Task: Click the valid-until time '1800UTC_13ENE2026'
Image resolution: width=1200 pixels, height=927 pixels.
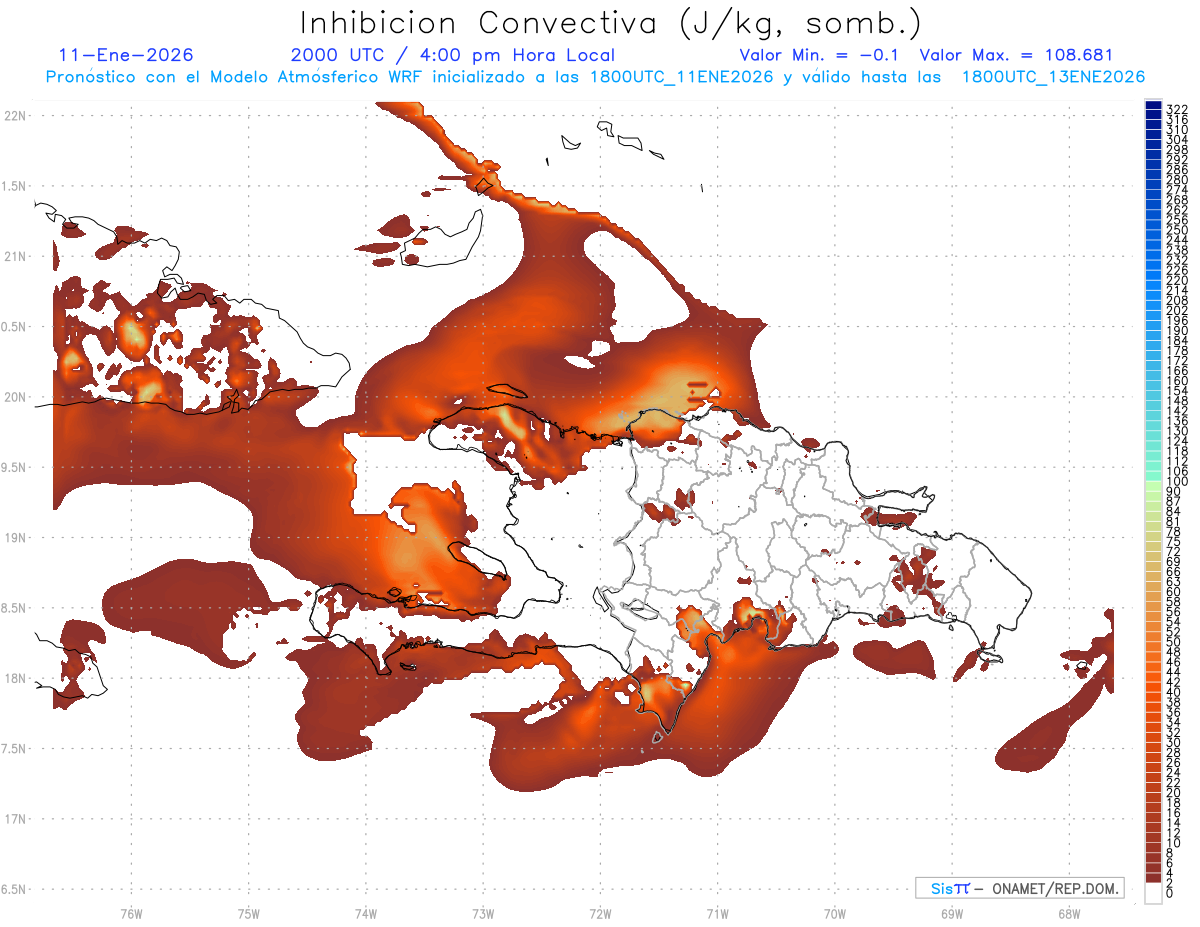Action: point(1053,76)
